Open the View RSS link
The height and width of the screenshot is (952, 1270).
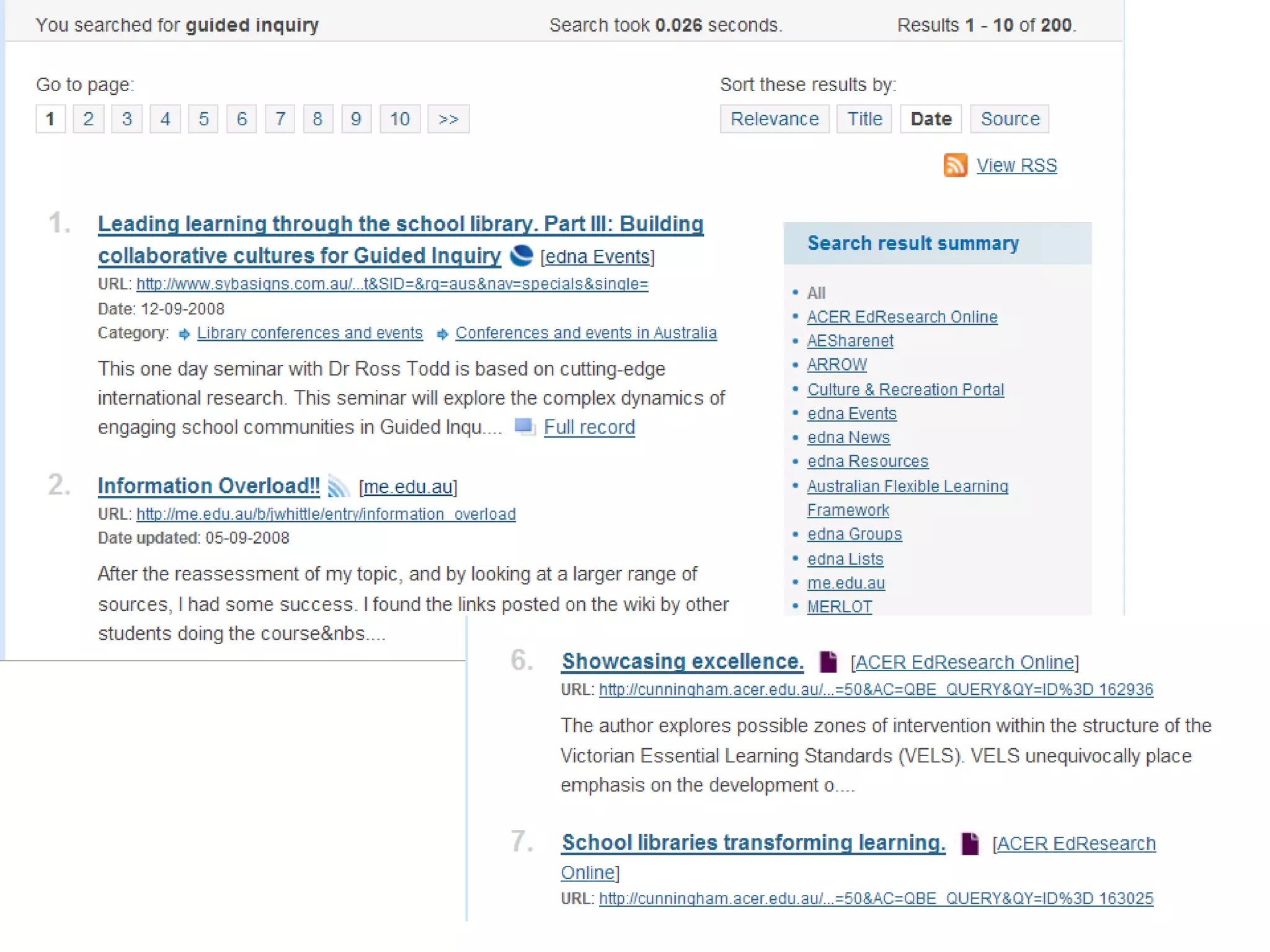(1016, 165)
